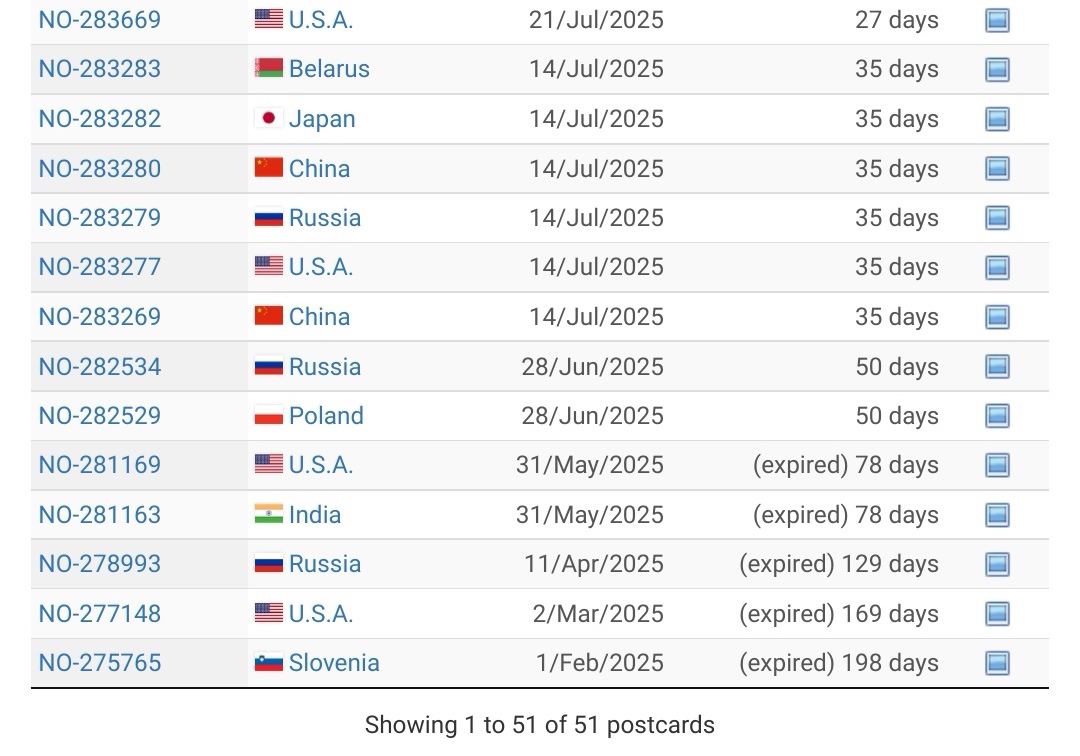Open India country link

(315, 515)
